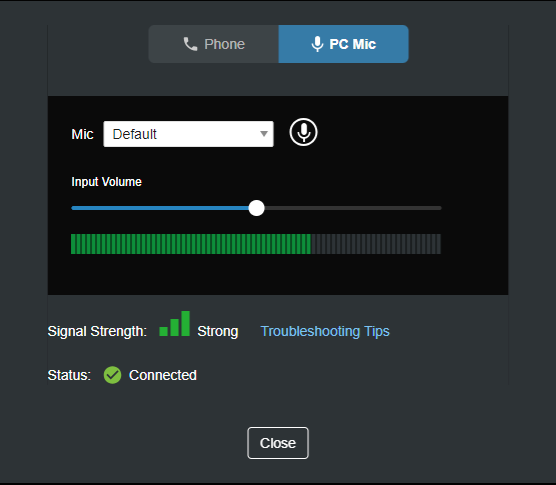
Task: Click the Input Volume slider handle
Action: [x=256, y=208]
